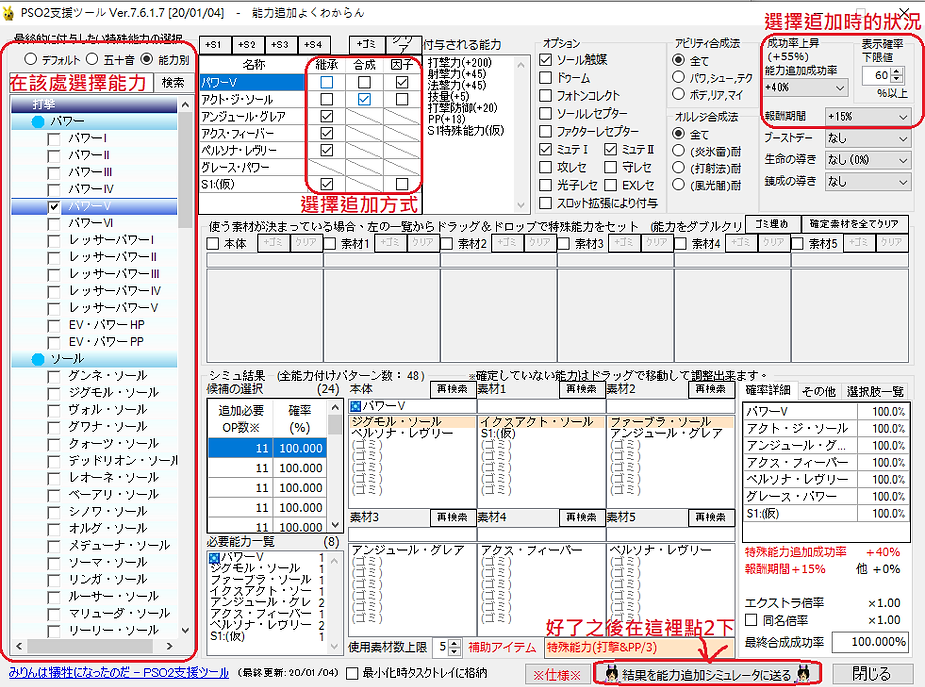925x687 pixels.
Task: Enable the 同名倍率 checkbox
Action: pyautogui.click(x=751, y=620)
